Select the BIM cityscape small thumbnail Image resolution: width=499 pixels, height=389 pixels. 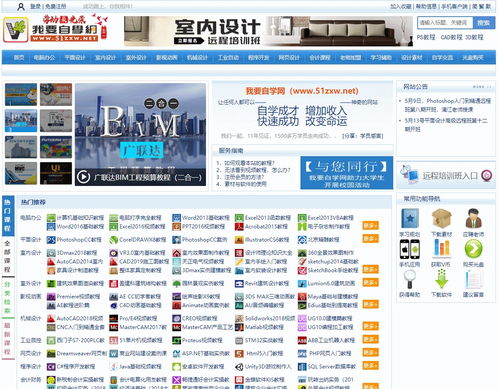click(x=21, y=121)
